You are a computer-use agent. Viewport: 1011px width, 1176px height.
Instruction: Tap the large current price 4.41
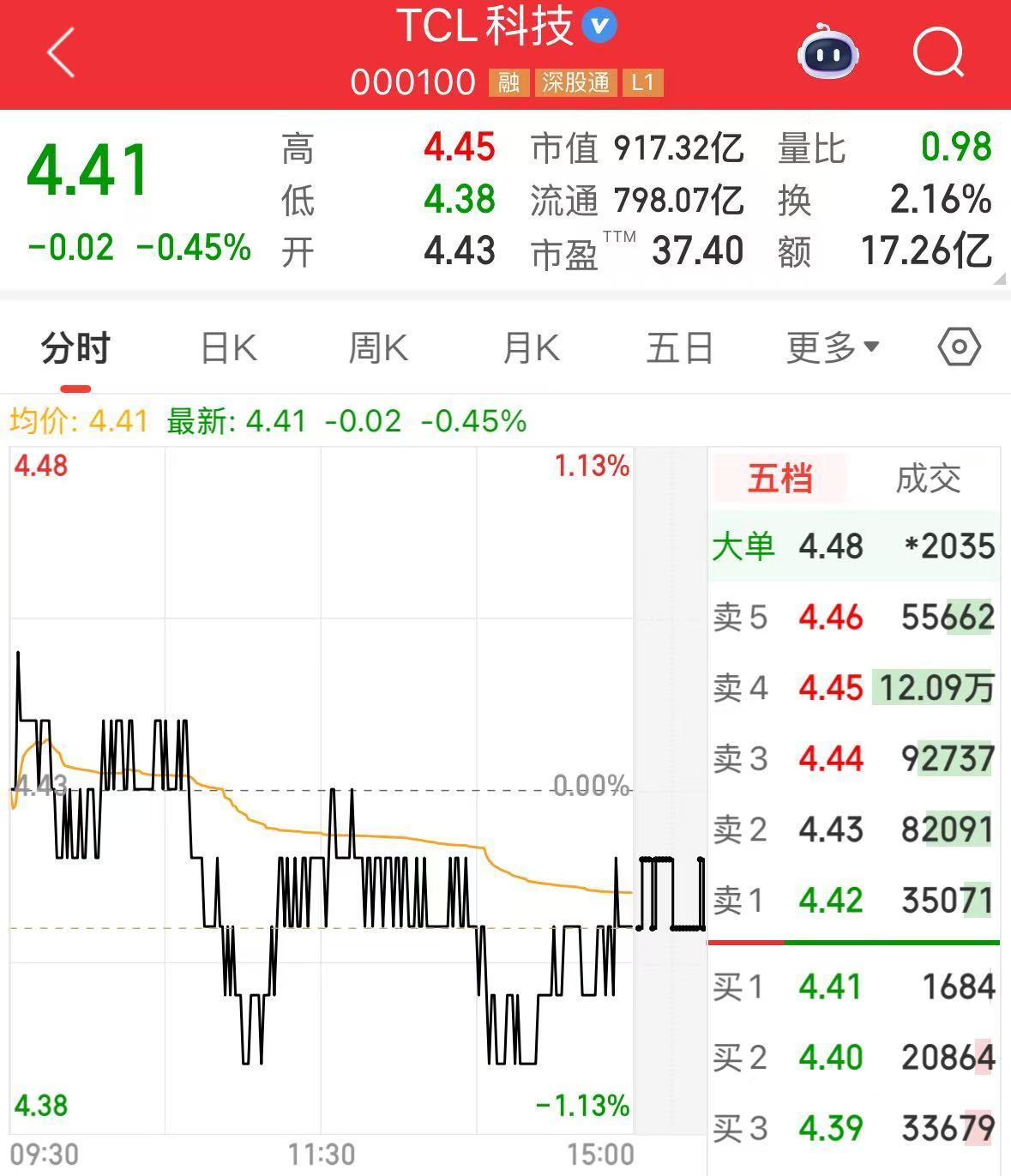click(89, 170)
